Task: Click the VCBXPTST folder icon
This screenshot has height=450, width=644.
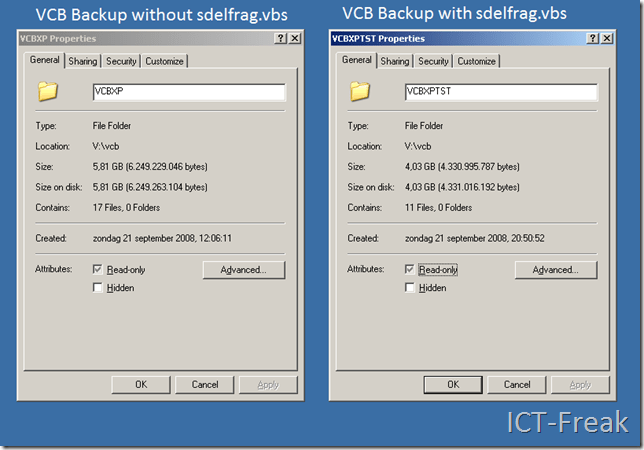Action: point(360,92)
